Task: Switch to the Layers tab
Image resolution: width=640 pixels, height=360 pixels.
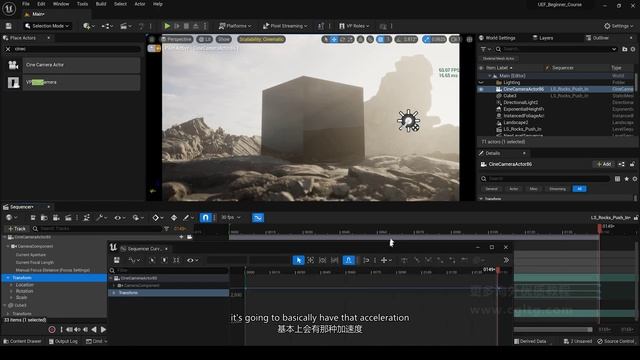Action: [543, 38]
